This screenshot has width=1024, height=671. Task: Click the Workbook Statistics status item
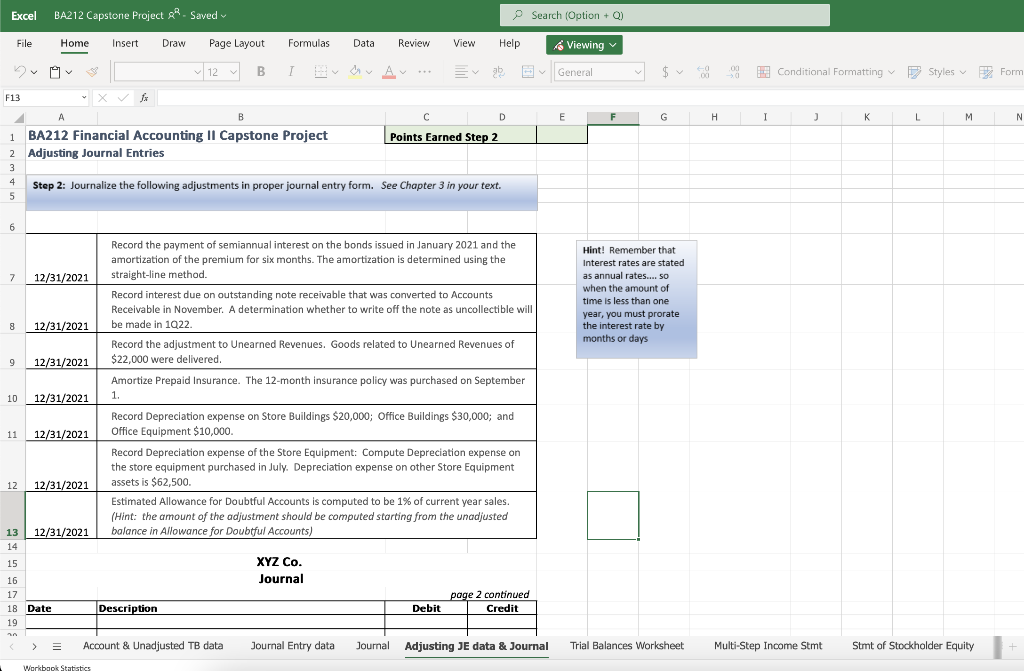tap(57, 667)
